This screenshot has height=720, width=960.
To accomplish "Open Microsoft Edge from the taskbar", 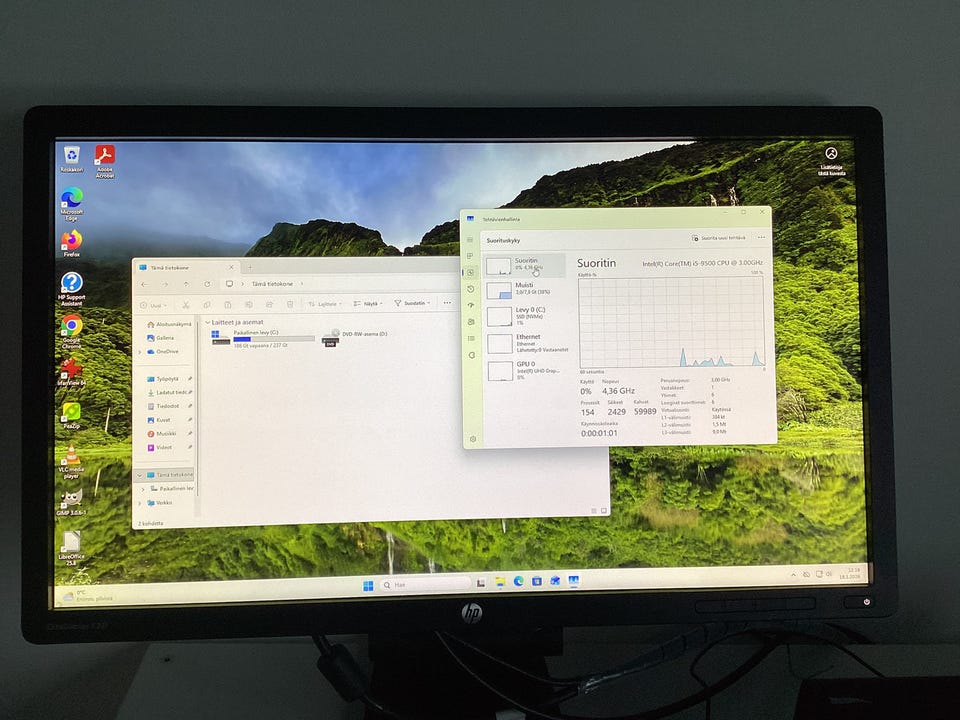I will (x=519, y=582).
